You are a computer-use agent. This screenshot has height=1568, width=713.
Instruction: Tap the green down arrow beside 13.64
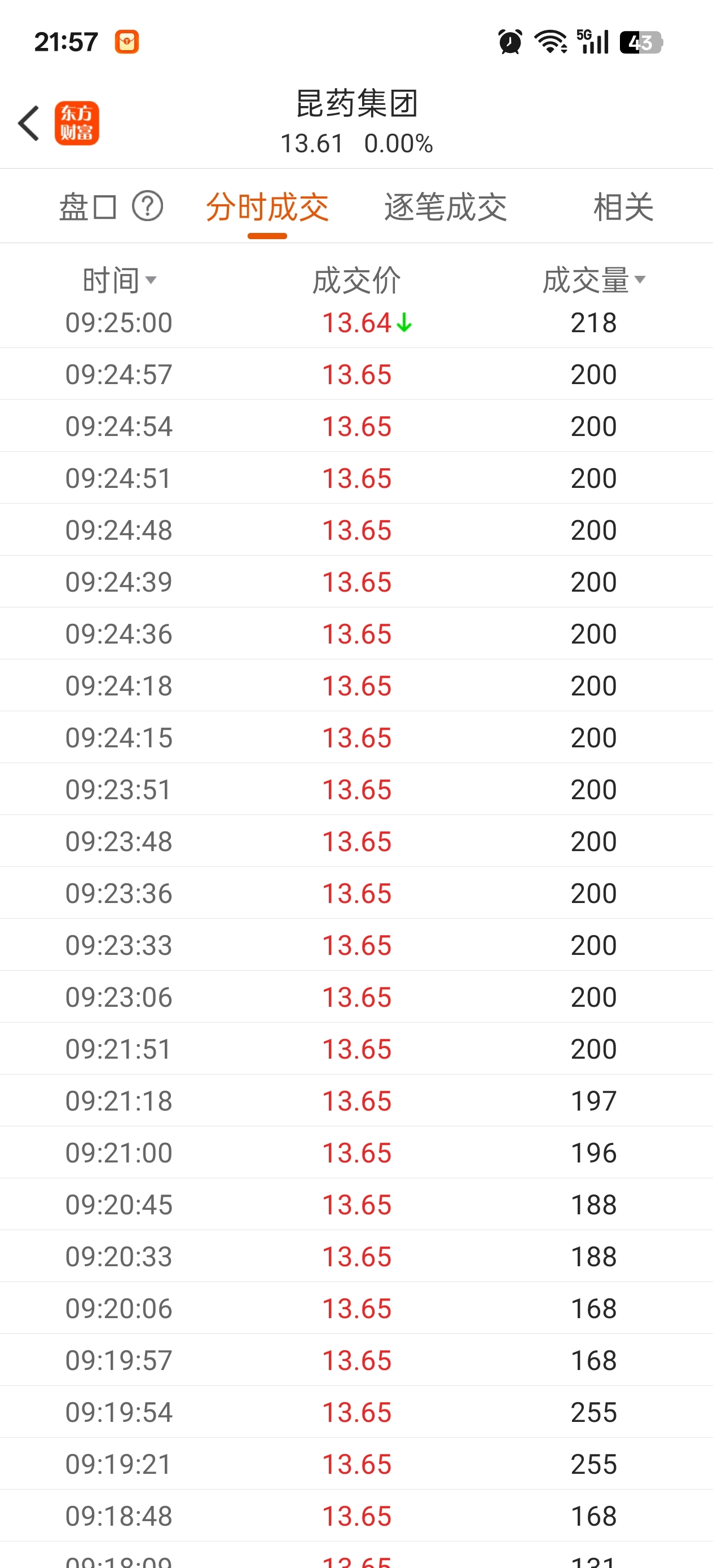pyautogui.click(x=404, y=323)
